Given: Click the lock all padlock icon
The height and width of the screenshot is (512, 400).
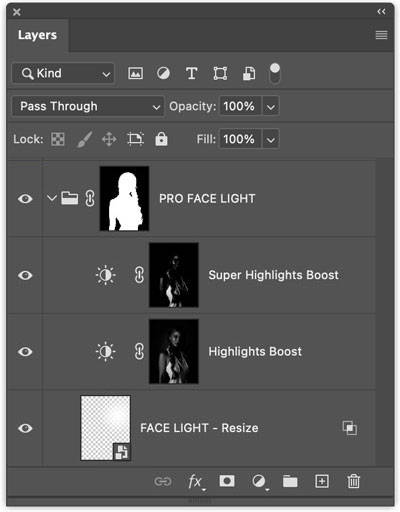Looking at the screenshot, I should coord(161,139).
